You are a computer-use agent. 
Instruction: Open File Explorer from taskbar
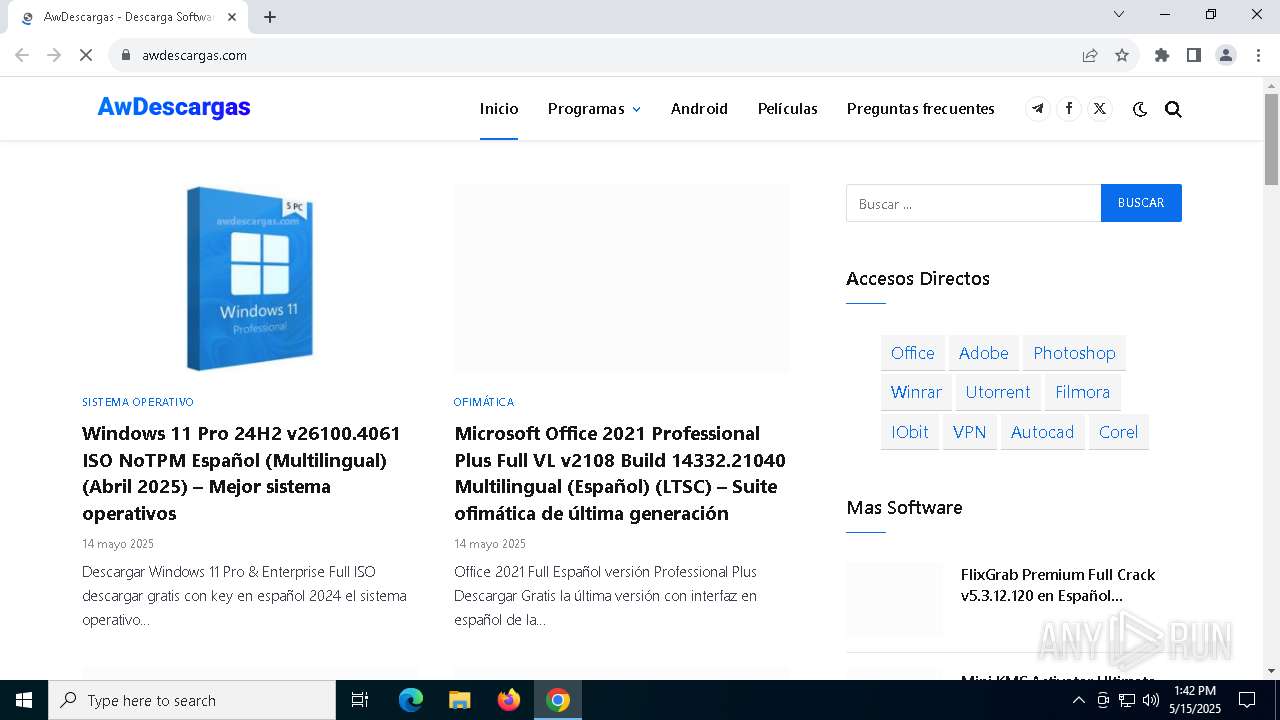coord(459,700)
